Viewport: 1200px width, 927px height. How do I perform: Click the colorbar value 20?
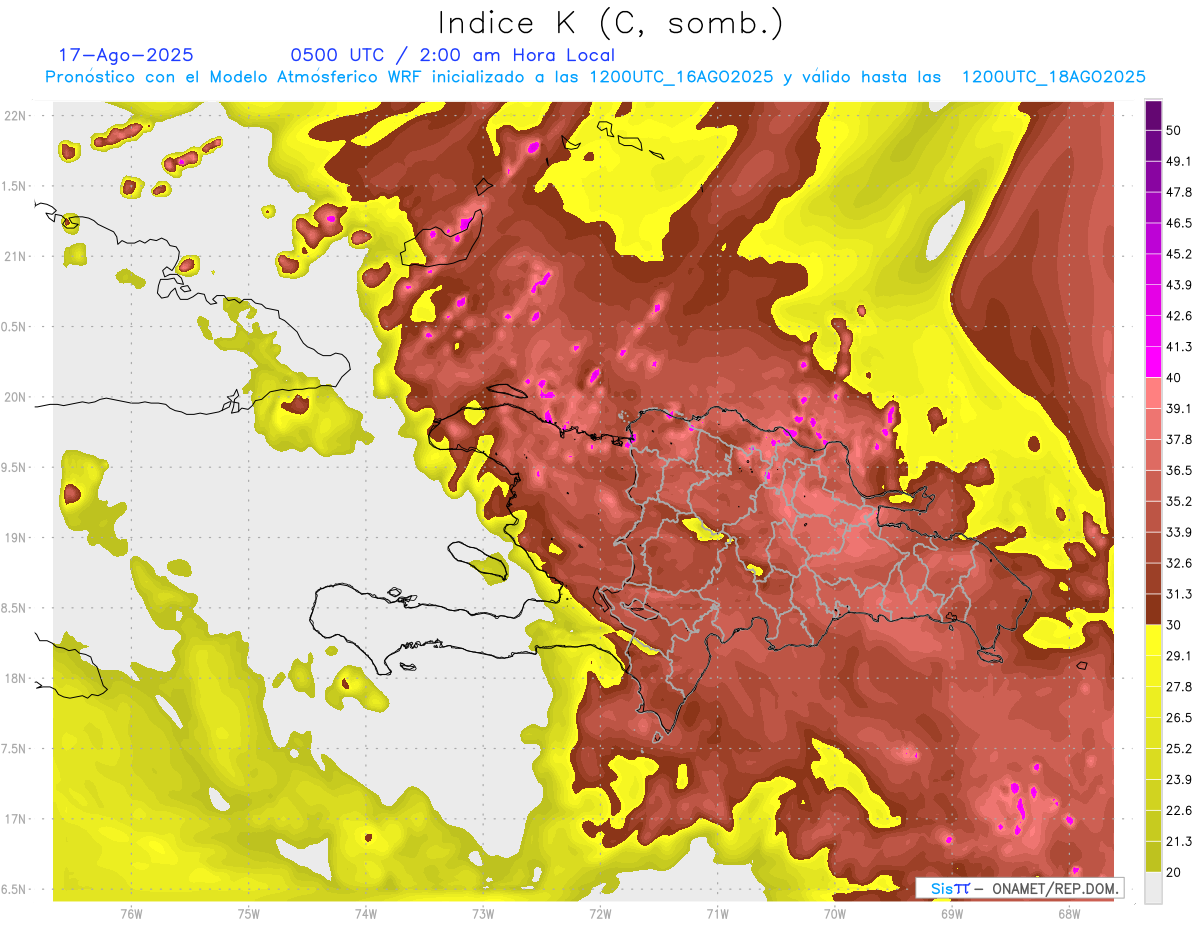[1174, 872]
